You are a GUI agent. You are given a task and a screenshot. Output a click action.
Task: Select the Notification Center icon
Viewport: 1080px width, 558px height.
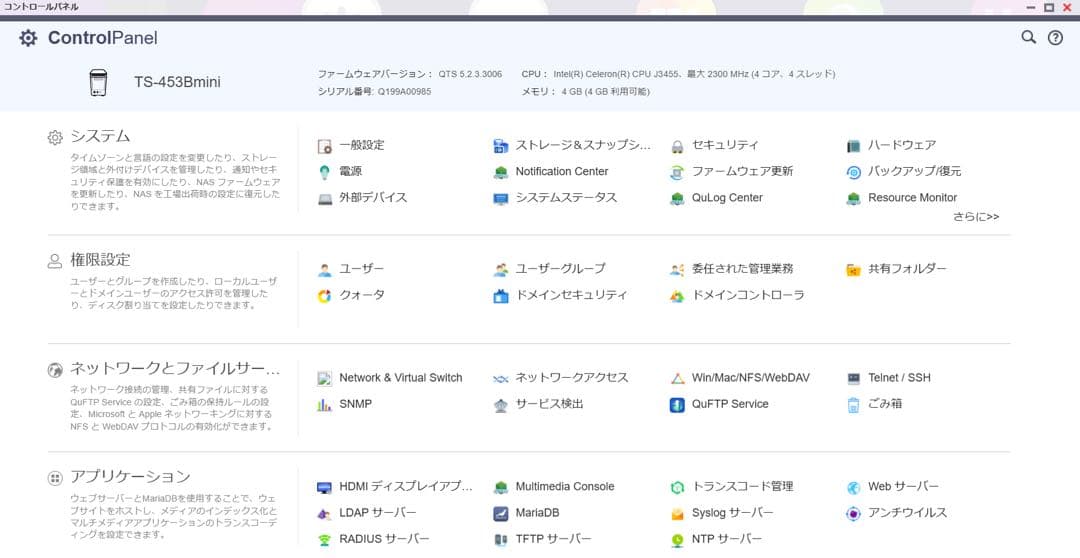(x=501, y=172)
